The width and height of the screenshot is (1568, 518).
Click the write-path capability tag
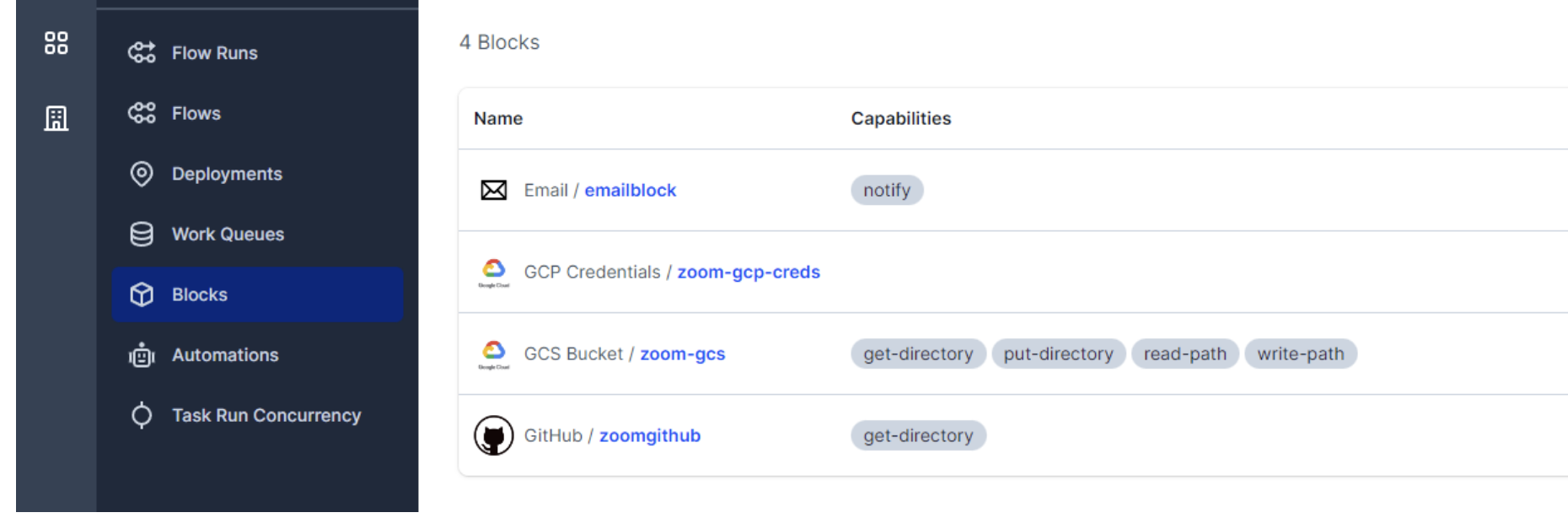point(1301,354)
